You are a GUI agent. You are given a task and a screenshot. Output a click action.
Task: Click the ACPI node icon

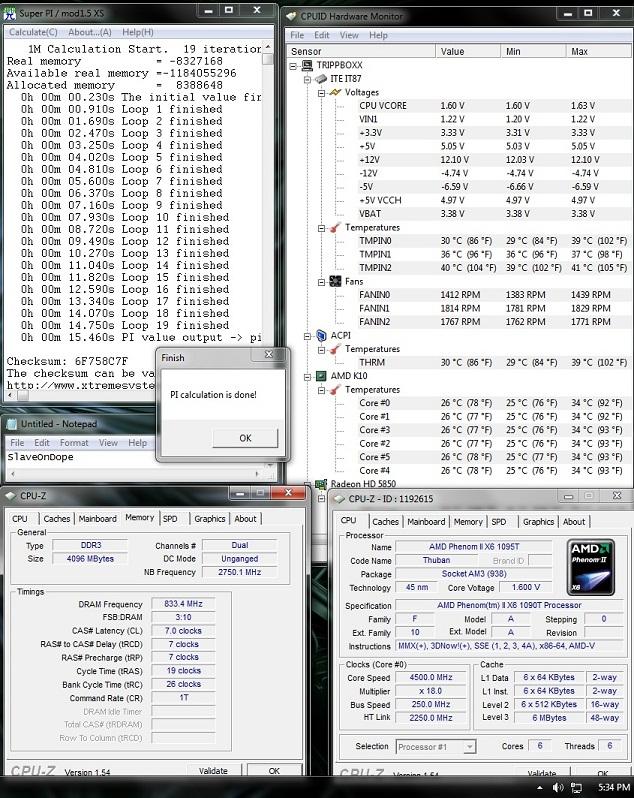pyautogui.click(x=321, y=335)
